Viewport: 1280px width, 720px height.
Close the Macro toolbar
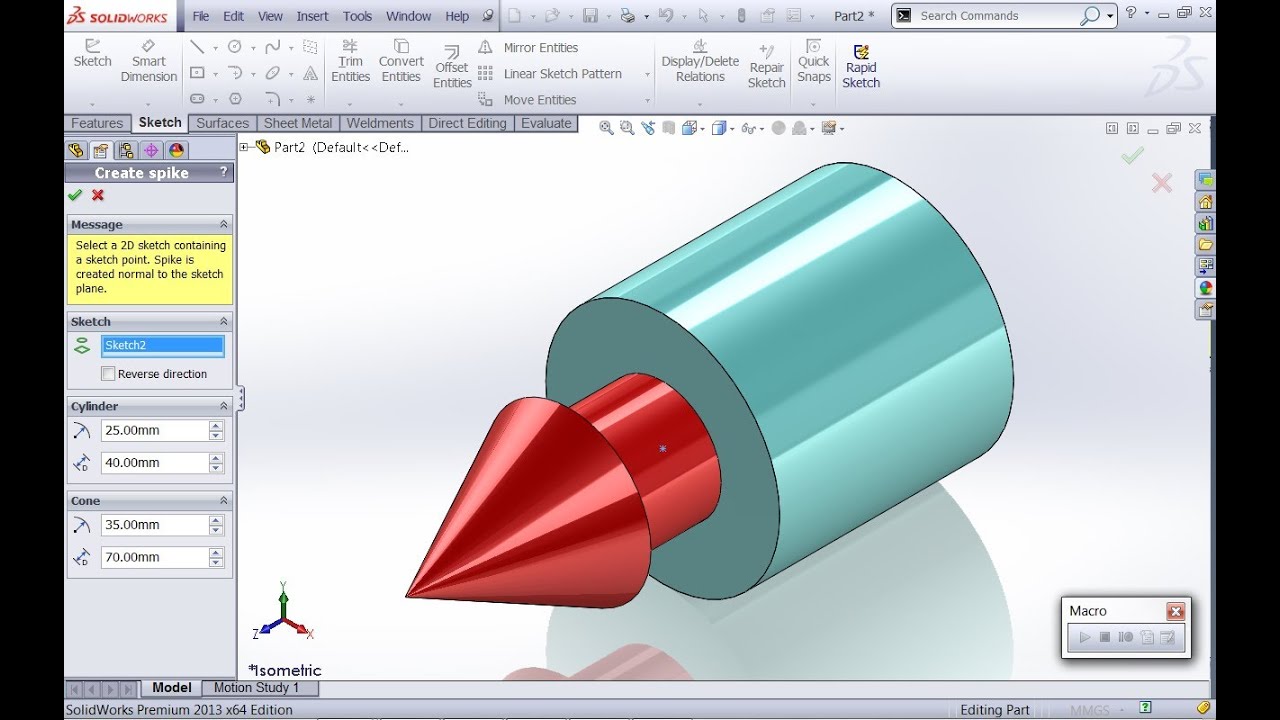tap(1176, 611)
